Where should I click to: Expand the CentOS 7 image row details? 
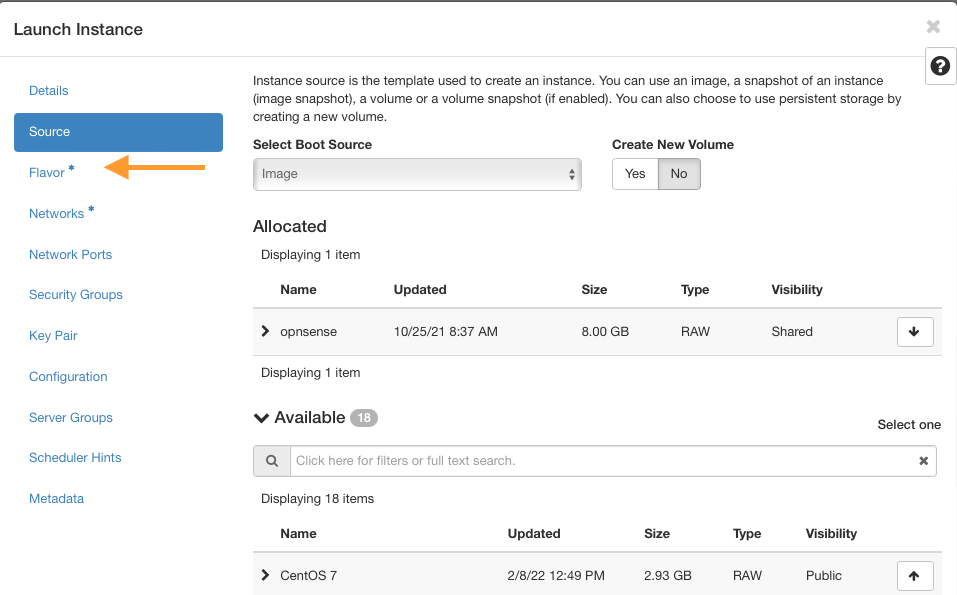265,575
